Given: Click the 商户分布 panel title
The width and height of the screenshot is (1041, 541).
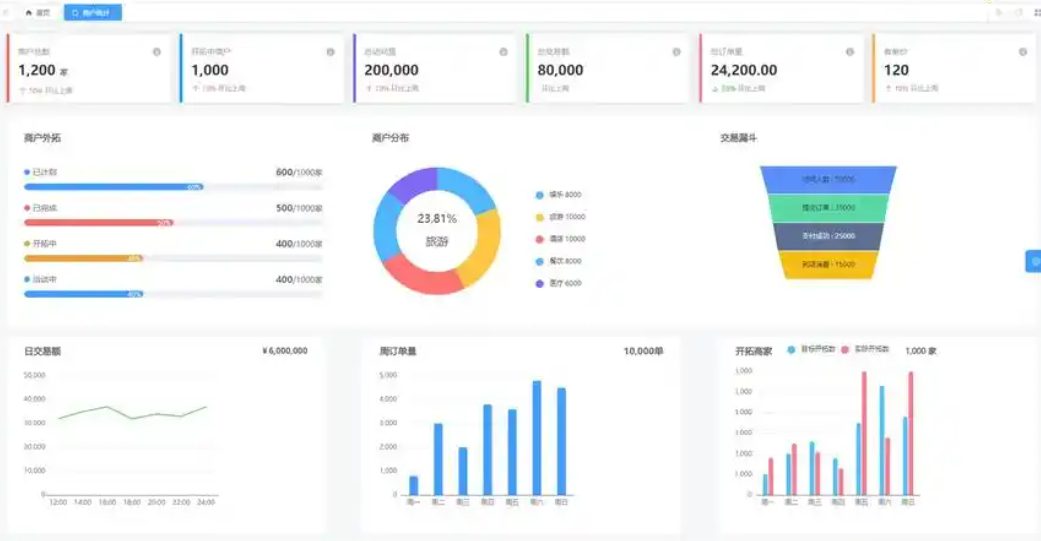Looking at the screenshot, I should (x=390, y=138).
